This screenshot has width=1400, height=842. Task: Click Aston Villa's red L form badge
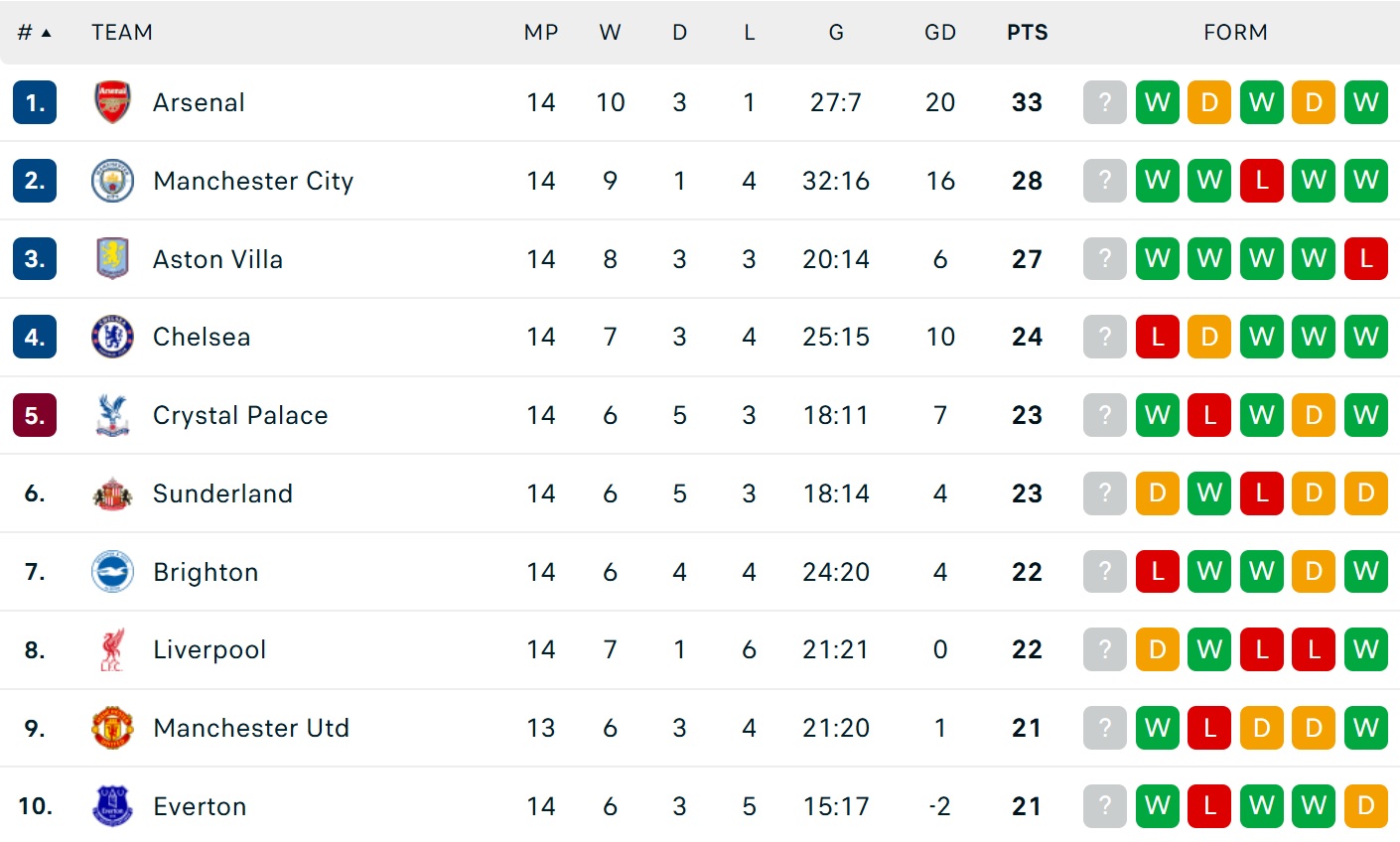[1365, 259]
